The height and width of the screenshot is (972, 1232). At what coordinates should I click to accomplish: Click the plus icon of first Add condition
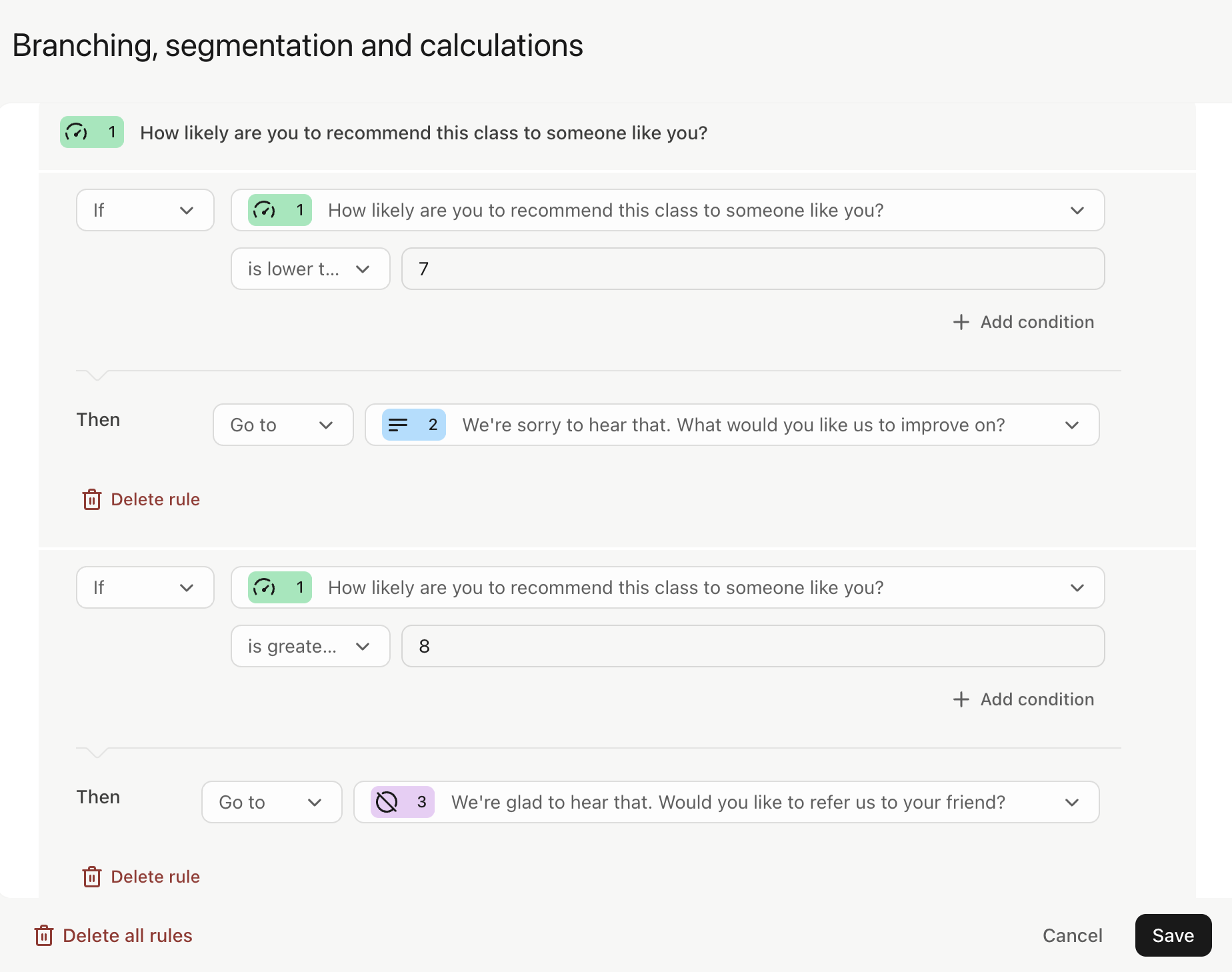[961, 322]
